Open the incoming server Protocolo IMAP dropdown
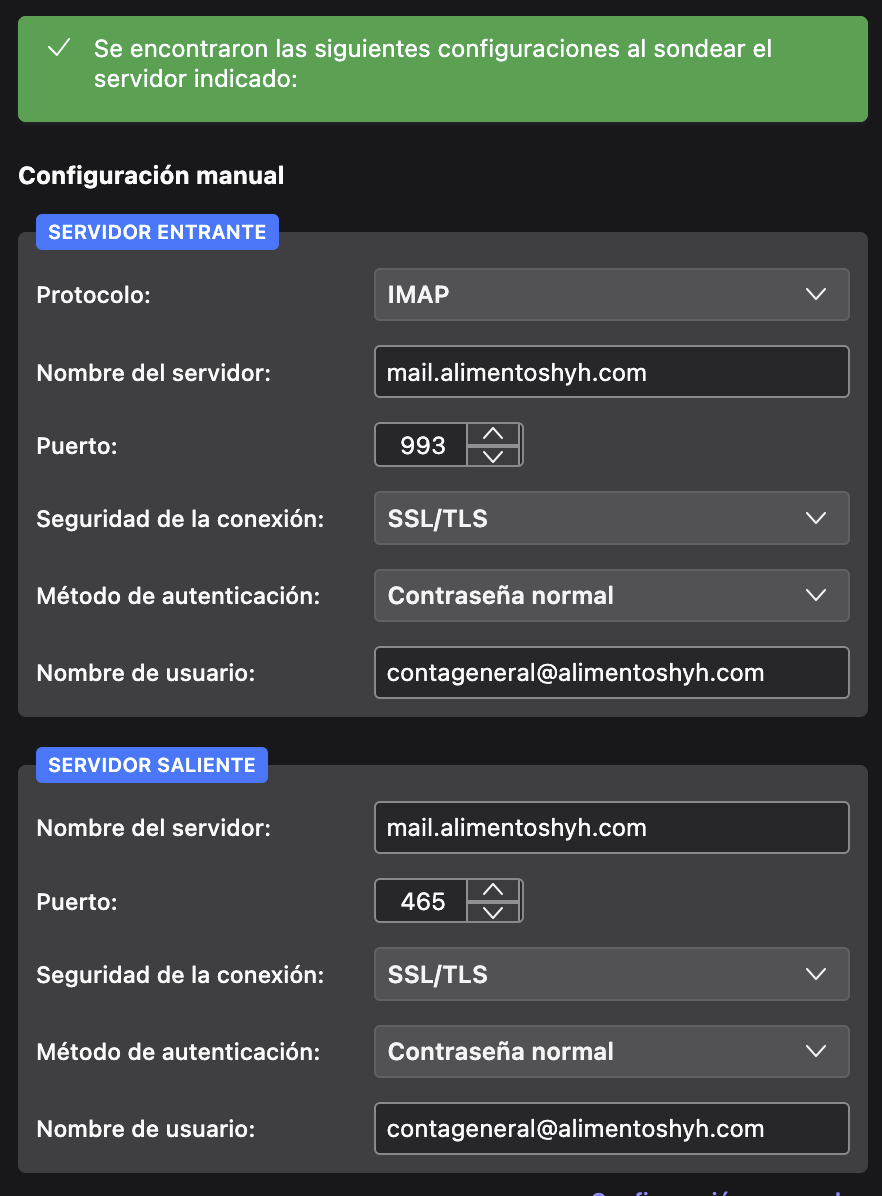The image size is (882, 1196). click(x=611, y=294)
